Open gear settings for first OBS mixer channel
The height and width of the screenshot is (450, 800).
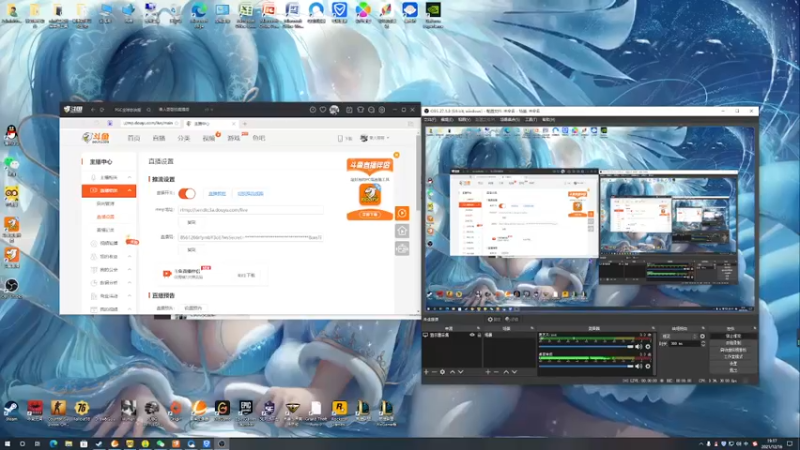(x=648, y=346)
